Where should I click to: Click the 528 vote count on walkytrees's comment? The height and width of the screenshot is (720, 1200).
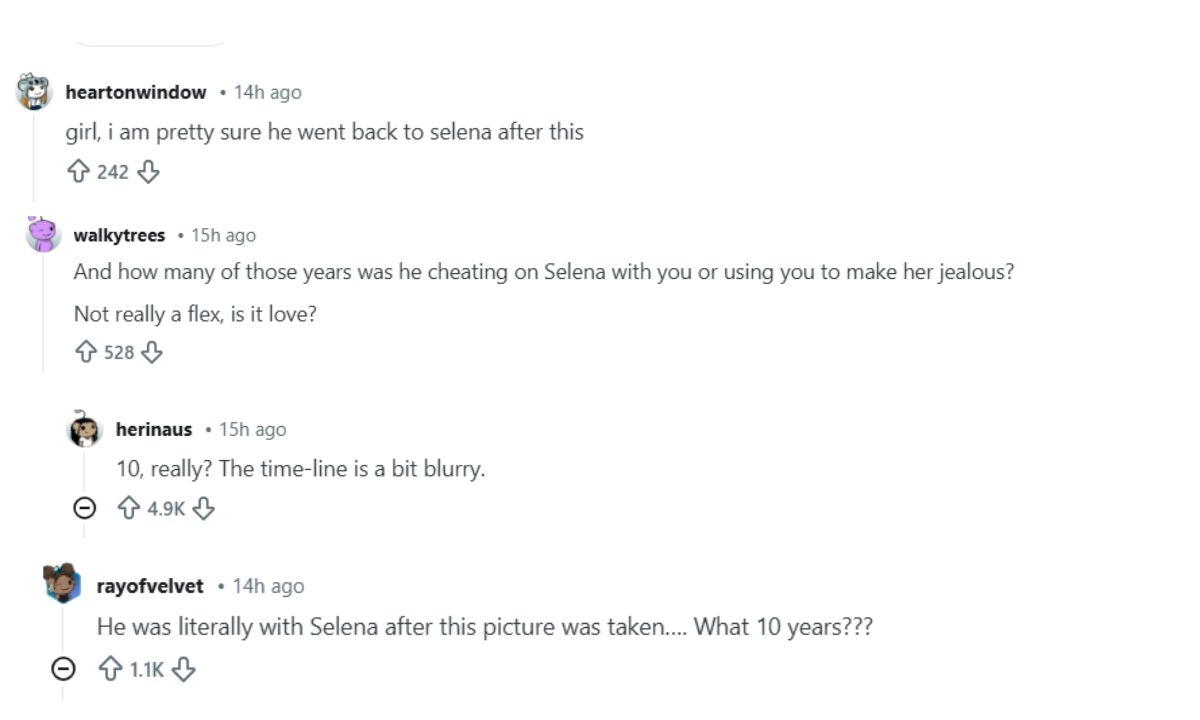(118, 351)
